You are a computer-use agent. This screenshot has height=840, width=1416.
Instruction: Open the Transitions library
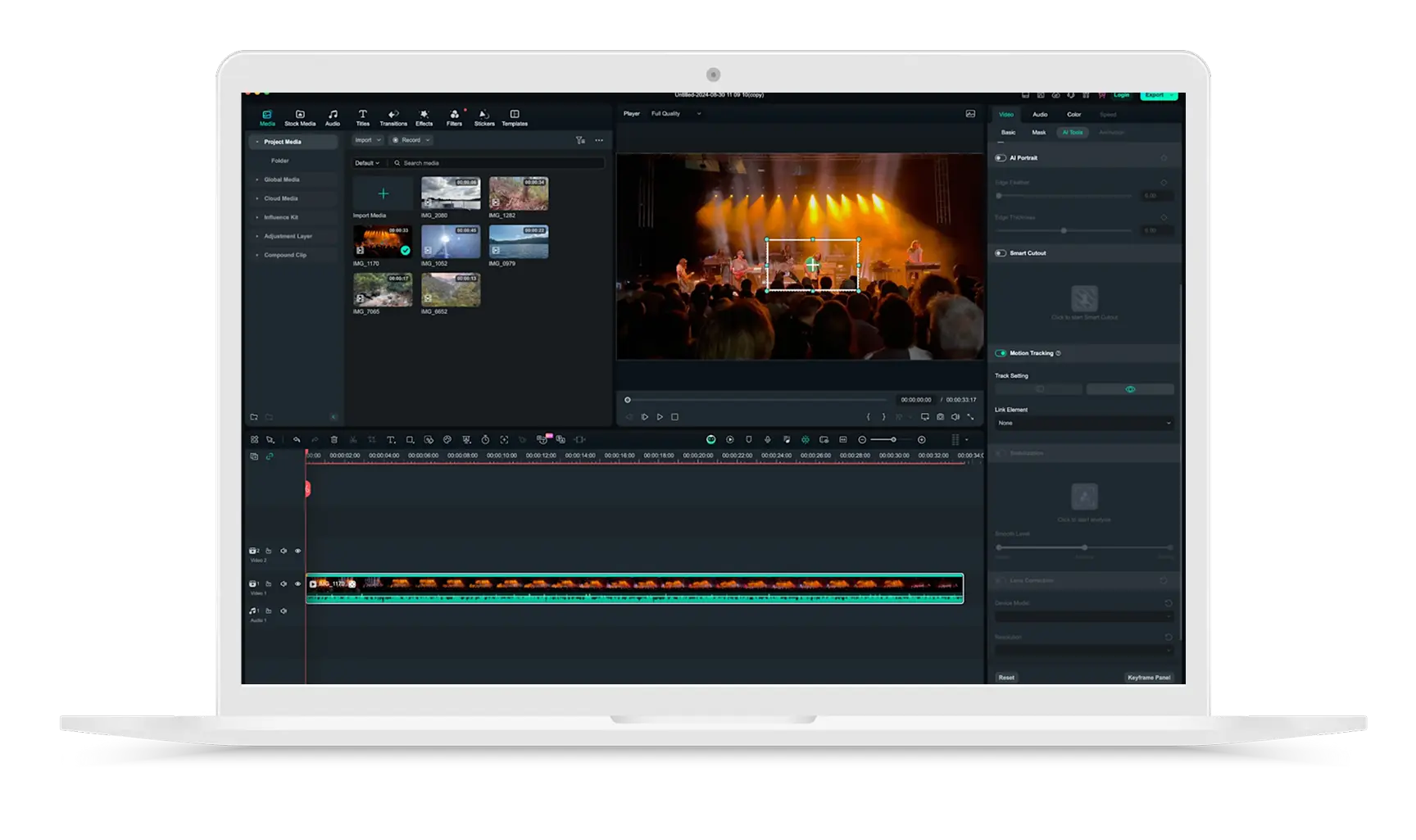click(x=393, y=118)
